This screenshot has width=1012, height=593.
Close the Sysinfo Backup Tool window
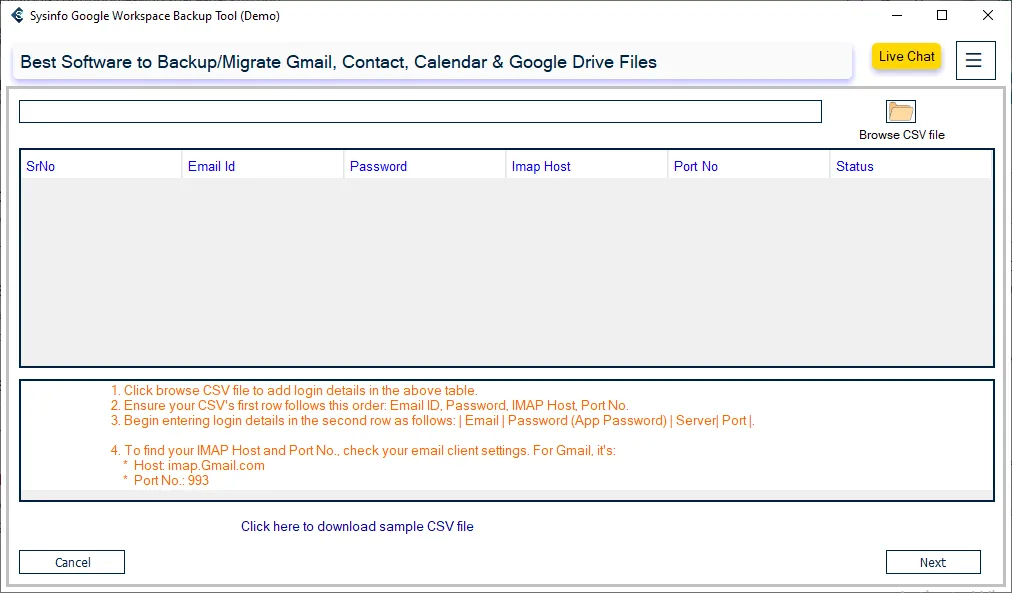(987, 15)
